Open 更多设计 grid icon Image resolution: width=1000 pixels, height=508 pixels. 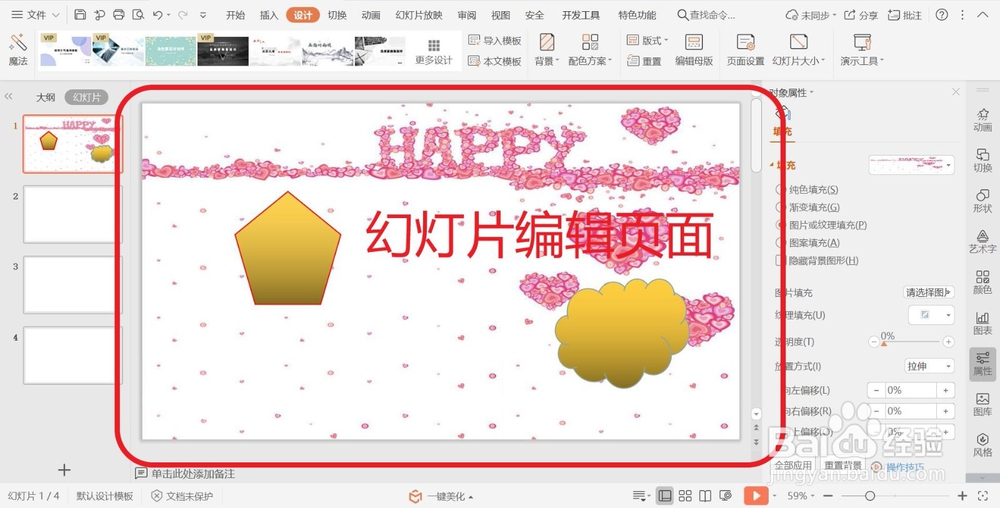pyautogui.click(x=434, y=45)
